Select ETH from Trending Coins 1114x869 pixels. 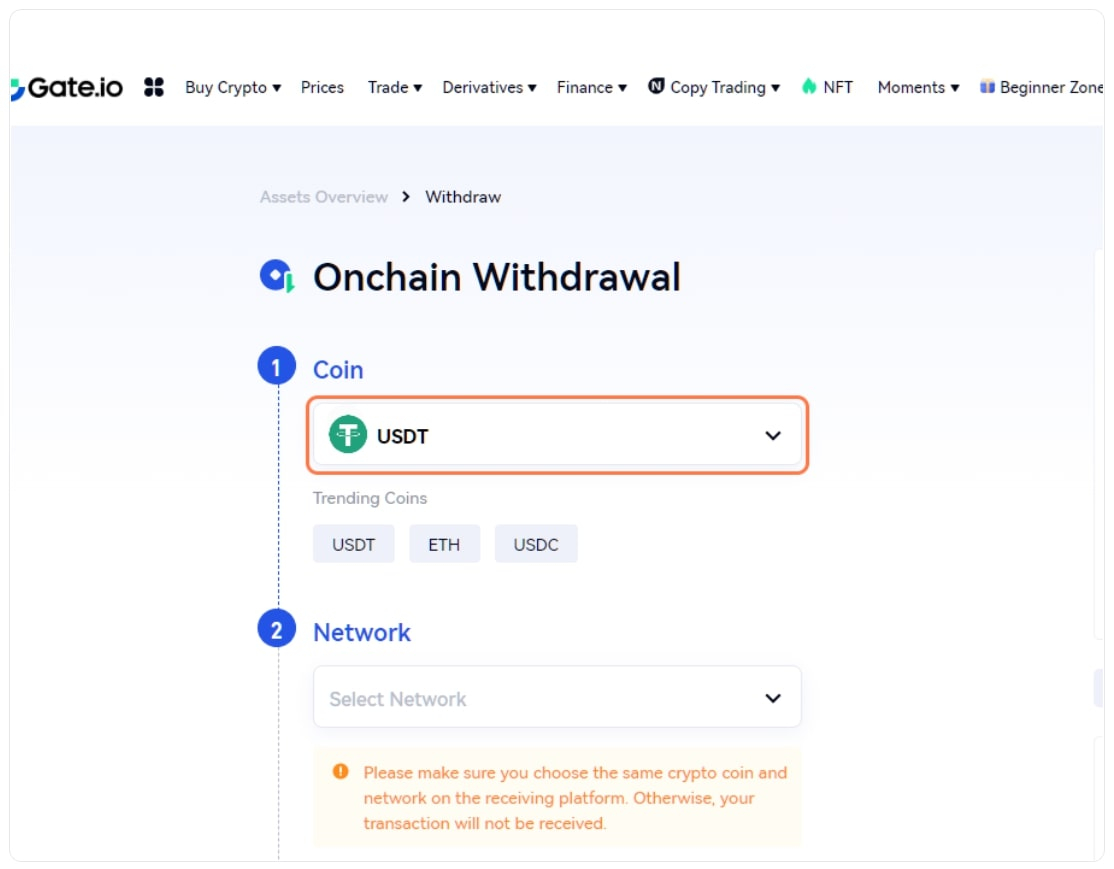444,543
